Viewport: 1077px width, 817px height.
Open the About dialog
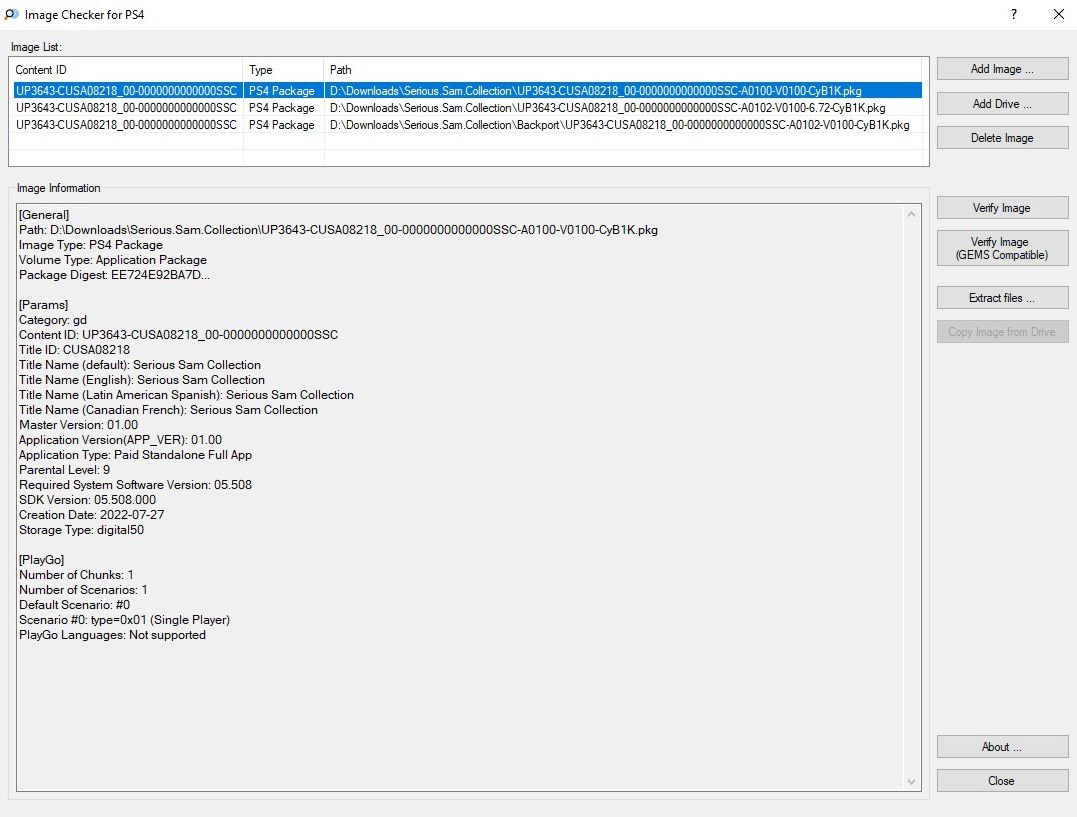(1002, 747)
